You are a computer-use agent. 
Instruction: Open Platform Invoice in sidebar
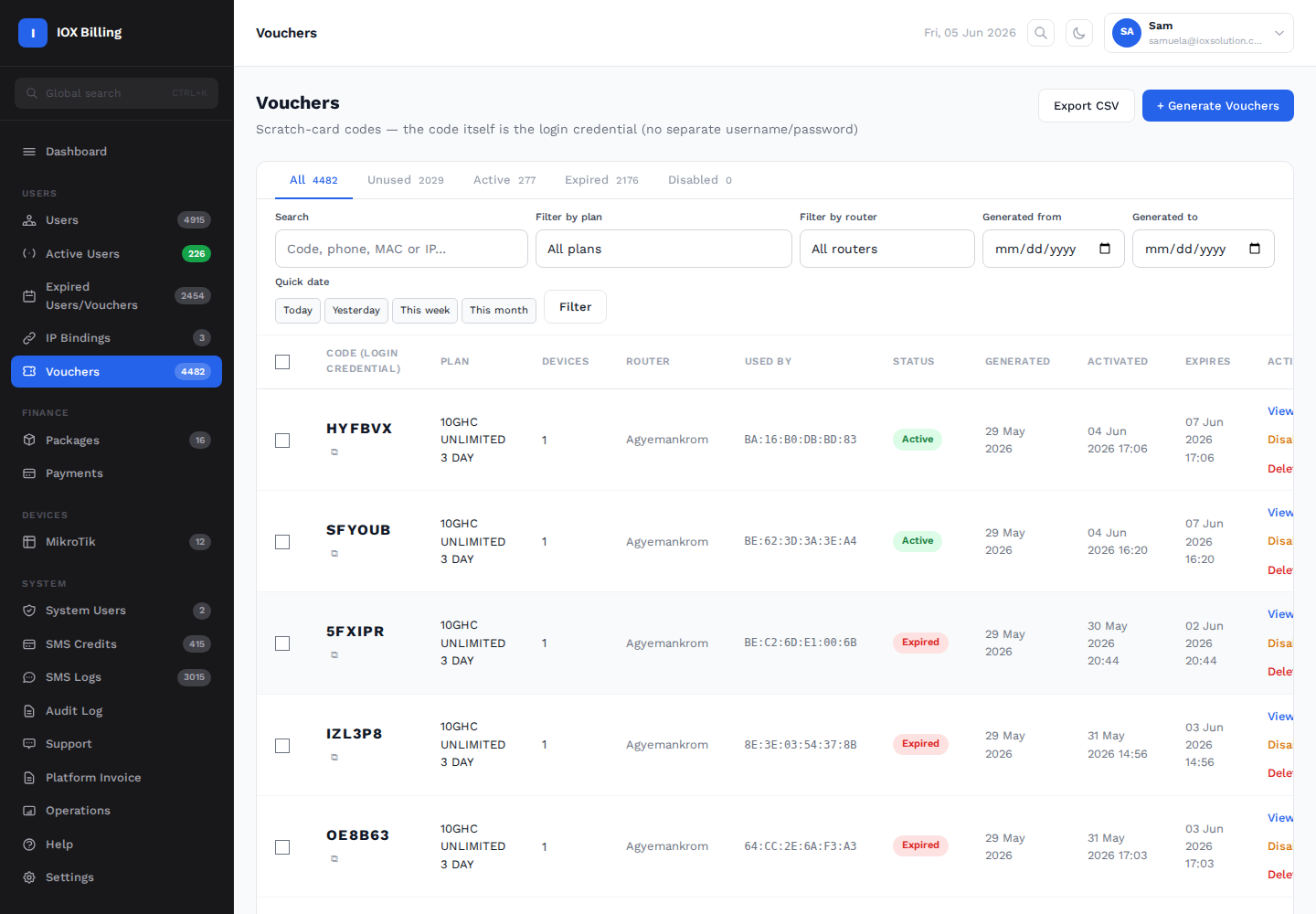[116, 778]
